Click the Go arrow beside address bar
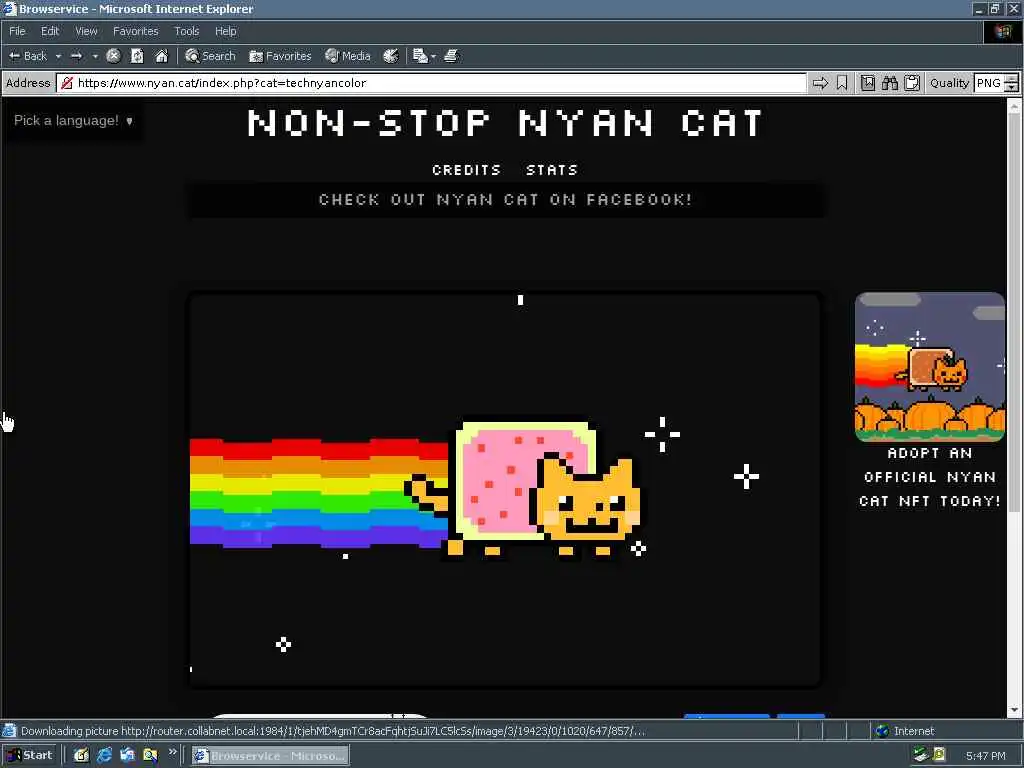Image resolution: width=1024 pixels, height=768 pixels. [820, 83]
